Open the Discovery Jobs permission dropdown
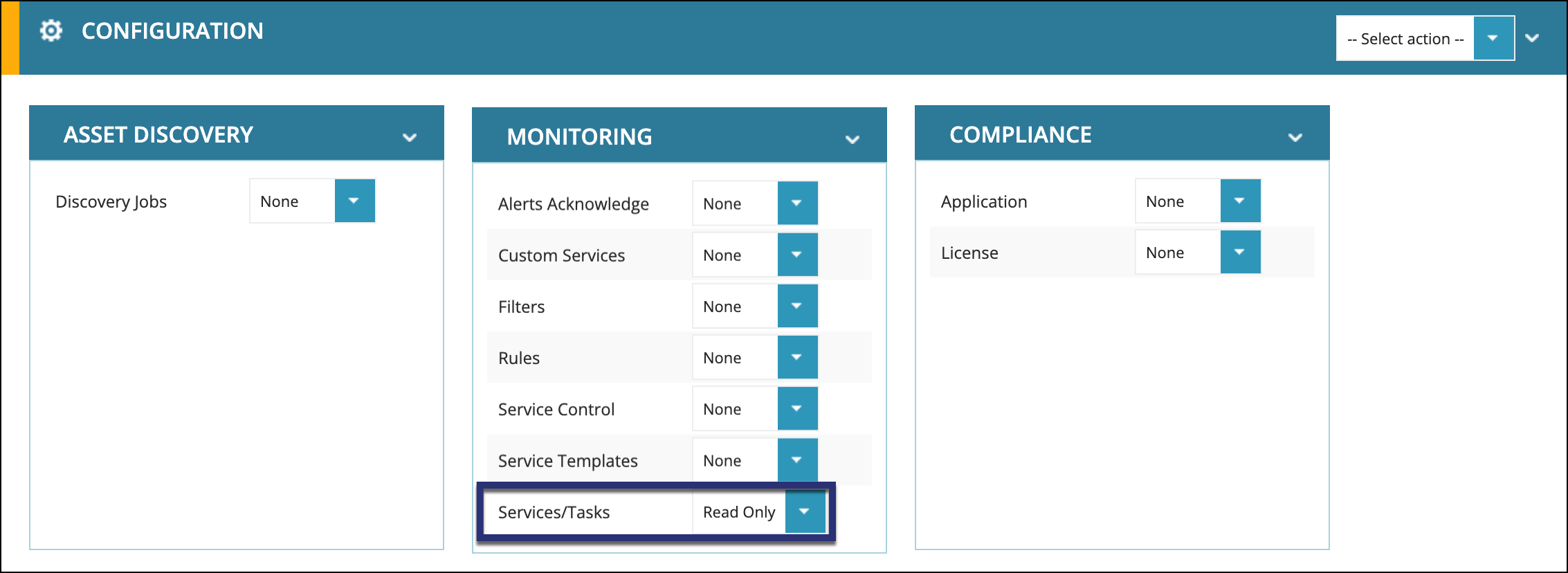This screenshot has height=573, width=1568. coord(312,201)
